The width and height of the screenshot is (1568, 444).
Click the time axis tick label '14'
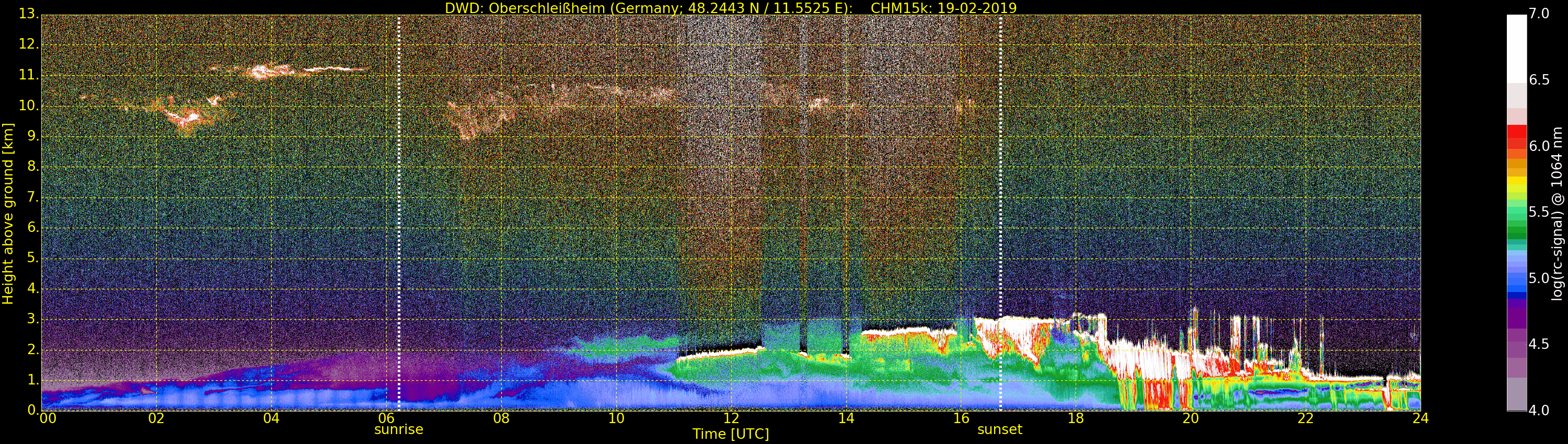(846, 418)
